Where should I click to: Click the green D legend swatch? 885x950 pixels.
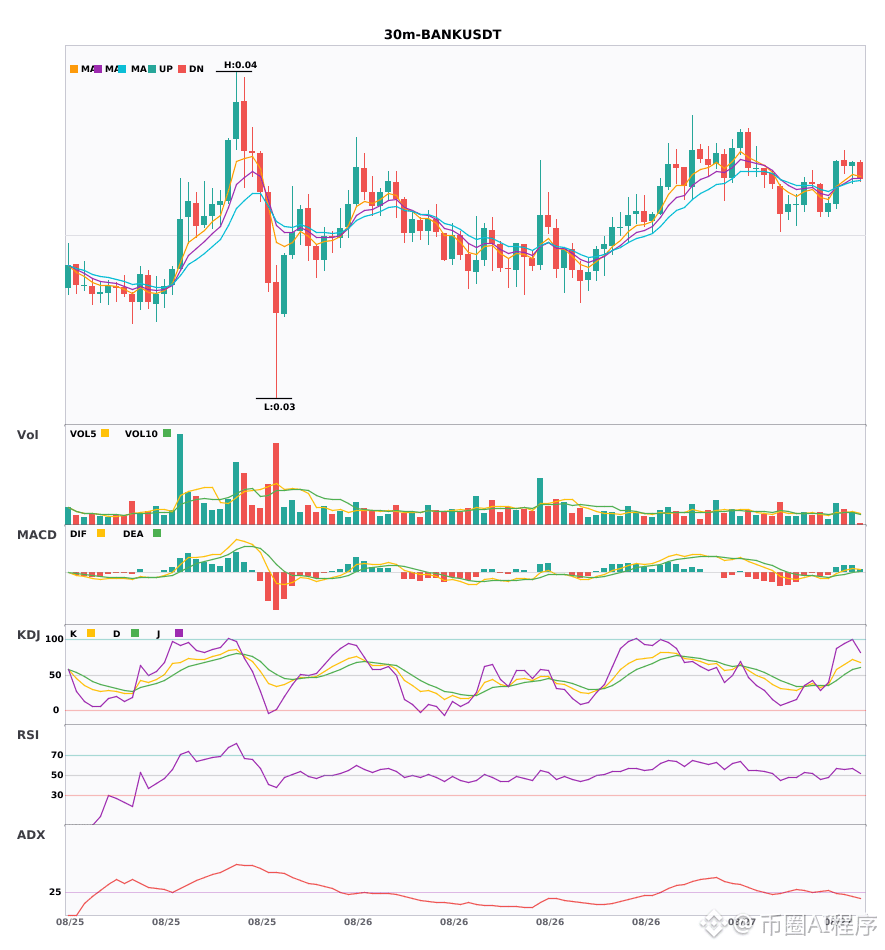135,633
